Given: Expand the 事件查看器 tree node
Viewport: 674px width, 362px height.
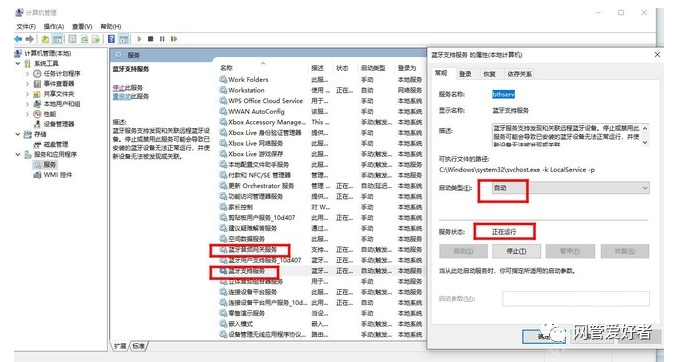Looking at the screenshot, I should coord(28,83).
